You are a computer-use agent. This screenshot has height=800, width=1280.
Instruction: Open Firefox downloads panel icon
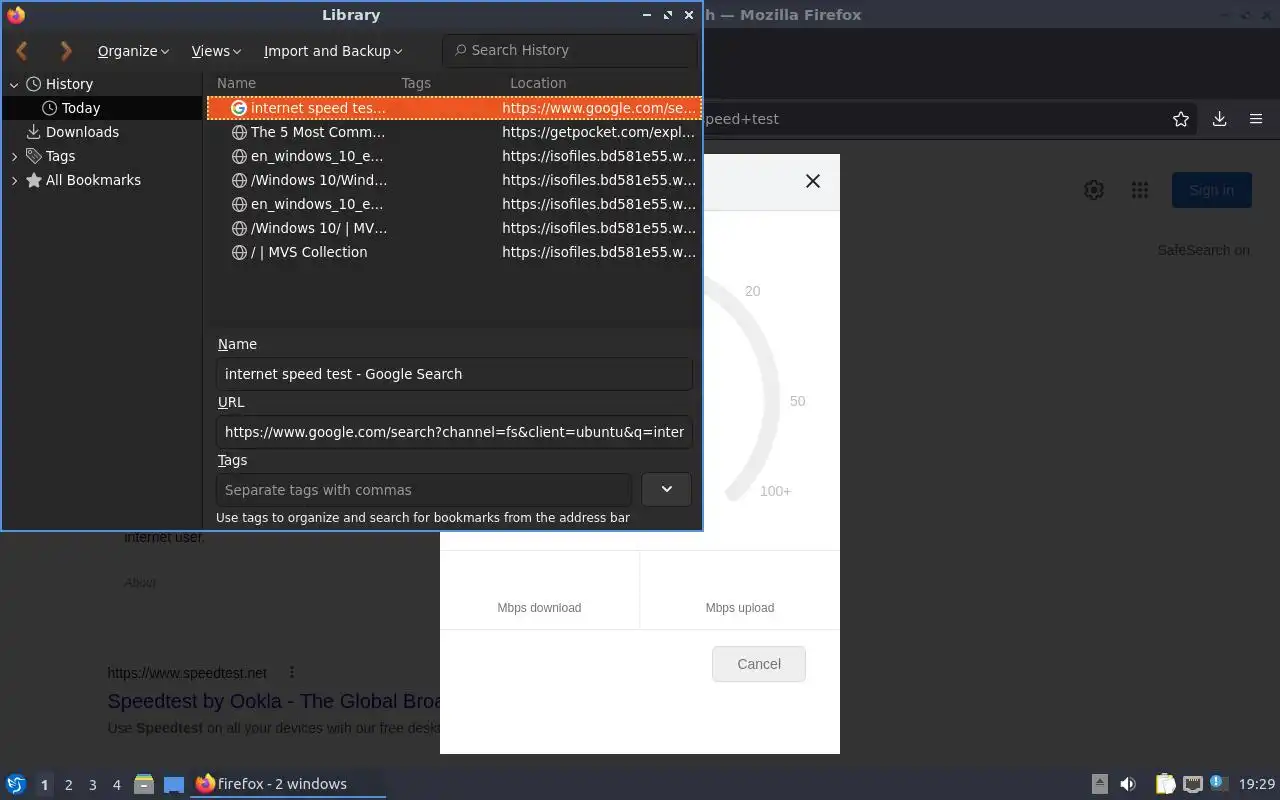click(x=1219, y=119)
